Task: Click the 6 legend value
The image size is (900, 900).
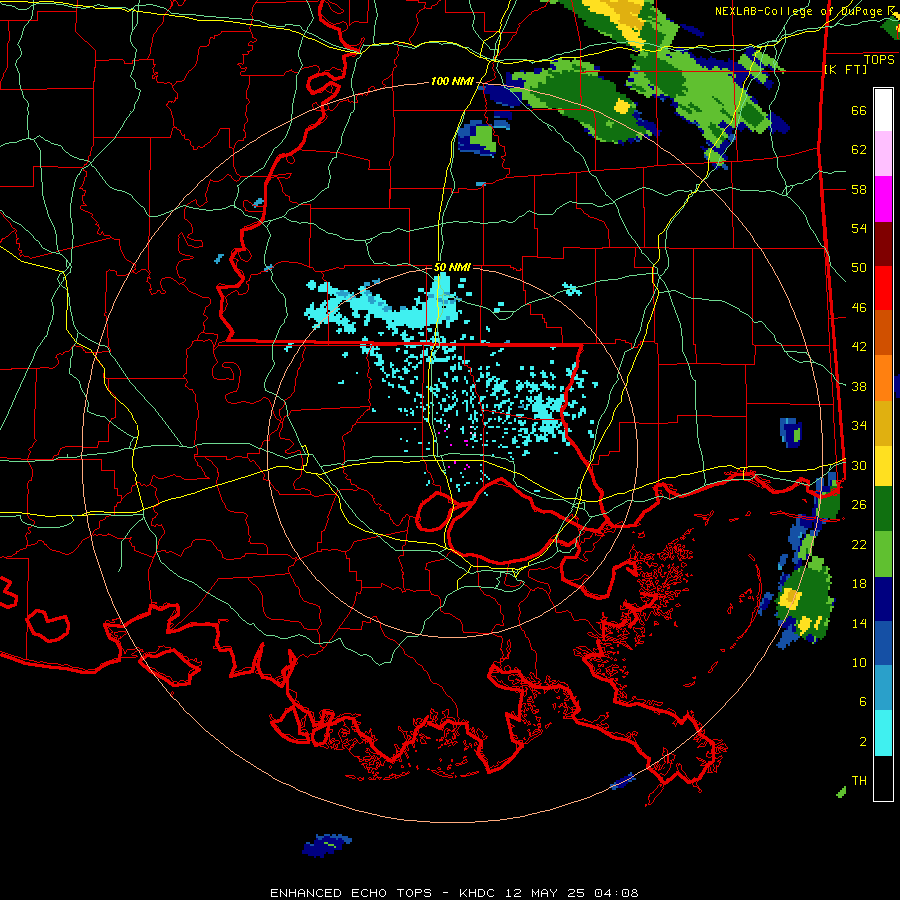Action: (x=863, y=701)
